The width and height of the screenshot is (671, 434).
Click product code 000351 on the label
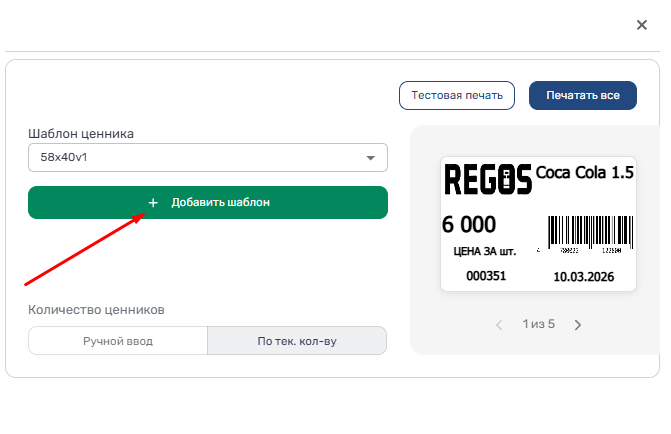486,276
